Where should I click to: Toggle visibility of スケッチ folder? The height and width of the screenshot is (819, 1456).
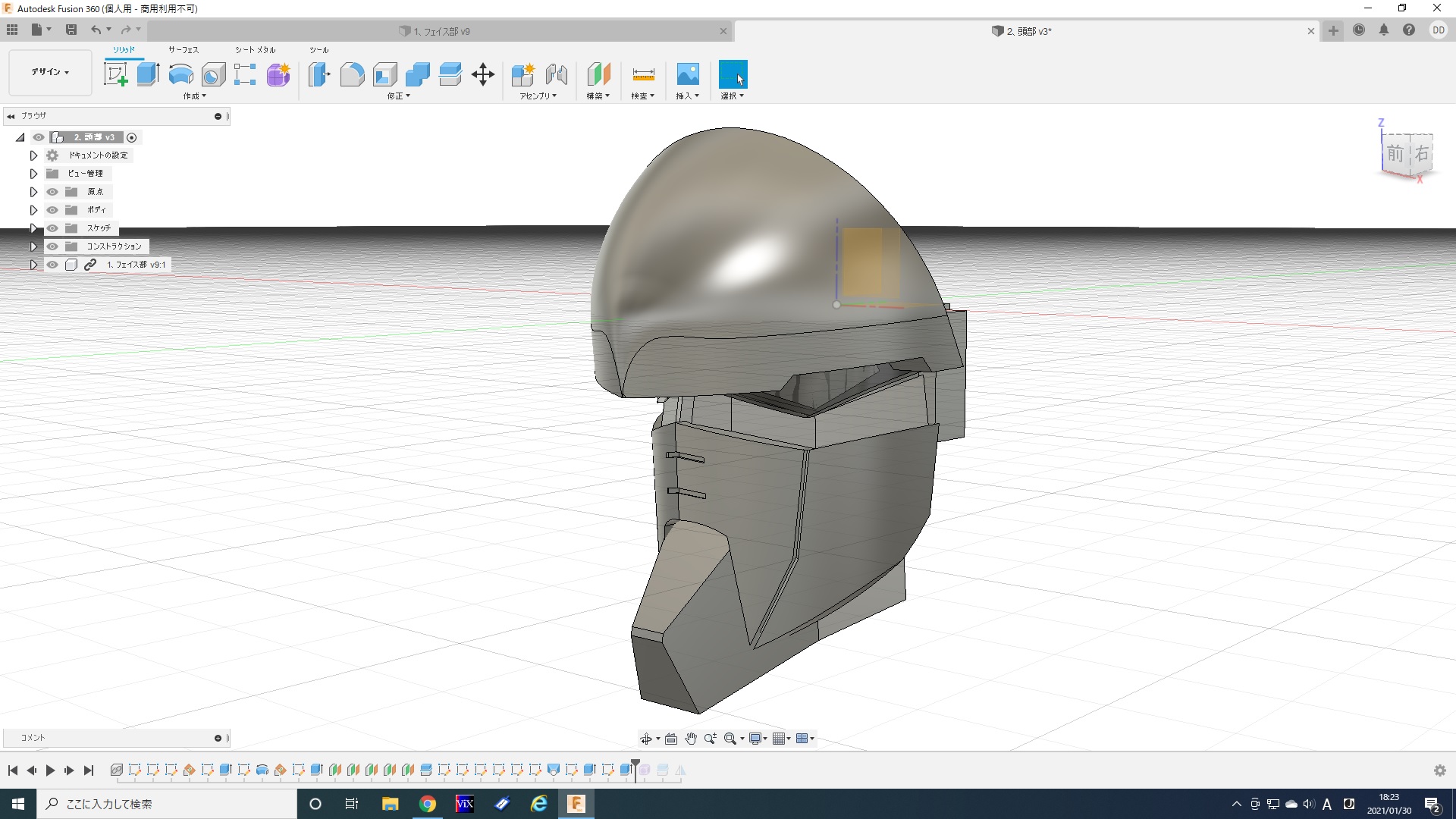(52, 228)
